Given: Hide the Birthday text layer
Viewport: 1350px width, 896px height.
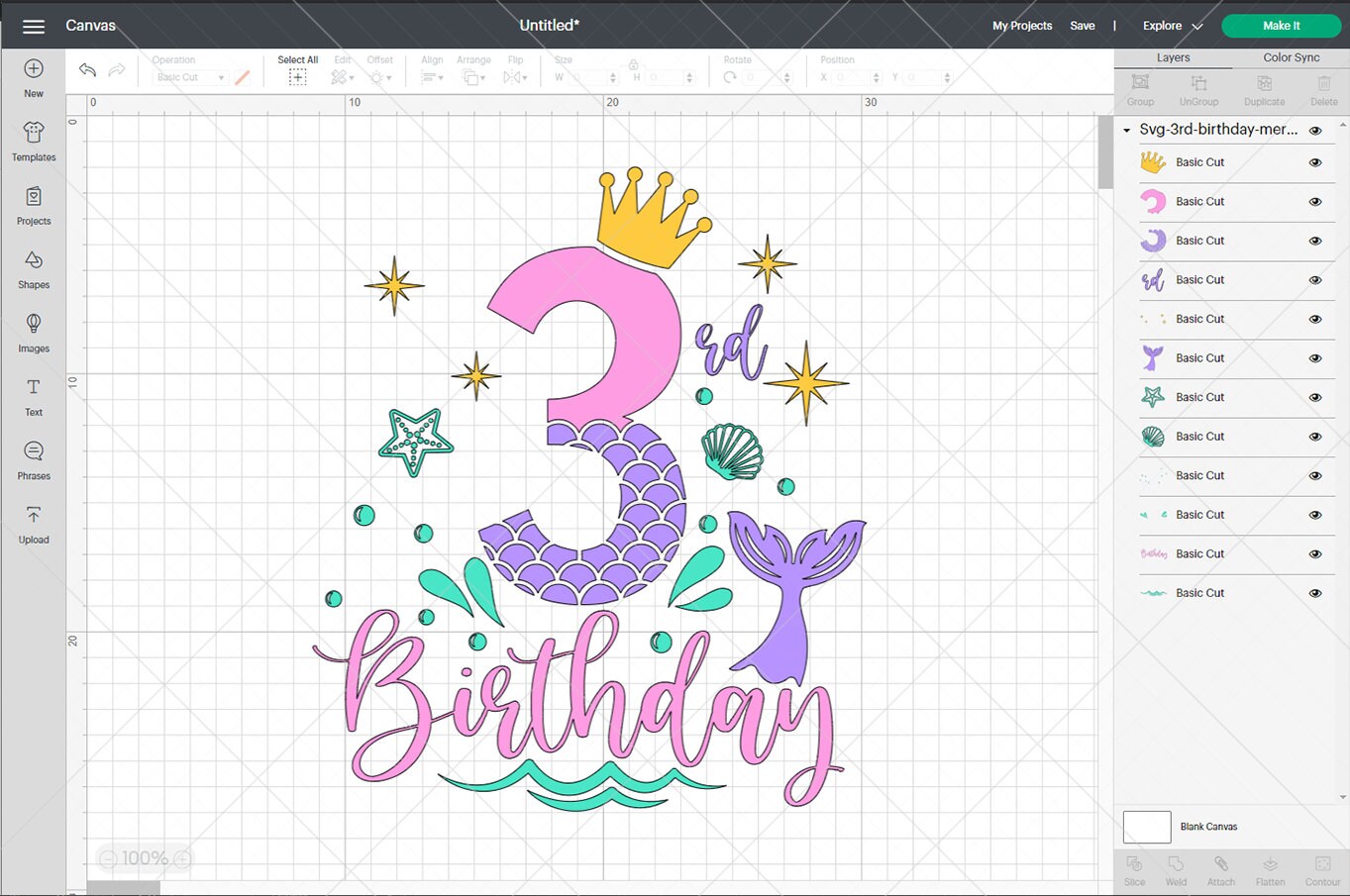Looking at the screenshot, I should pos(1315,553).
